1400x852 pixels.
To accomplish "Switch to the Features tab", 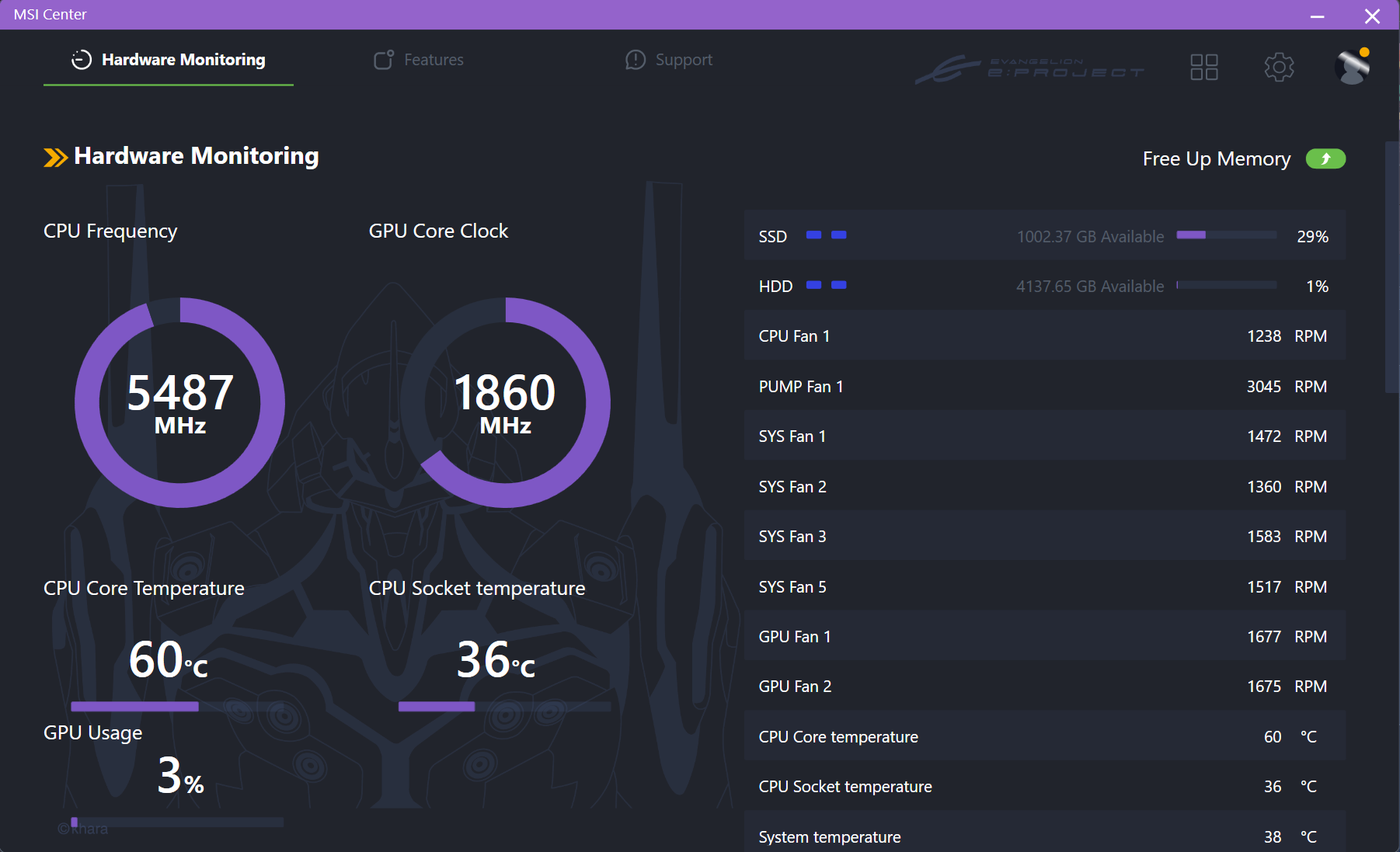I will [419, 60].
